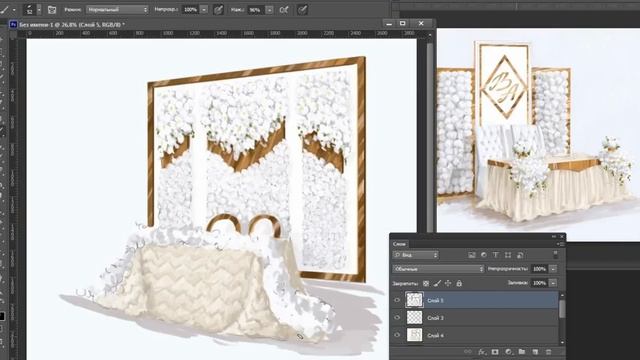Screen dimensions: 640x360
Task: Lock transparent pixels in Layers panel
Action: pyautogui.click(x=426, y=283)
